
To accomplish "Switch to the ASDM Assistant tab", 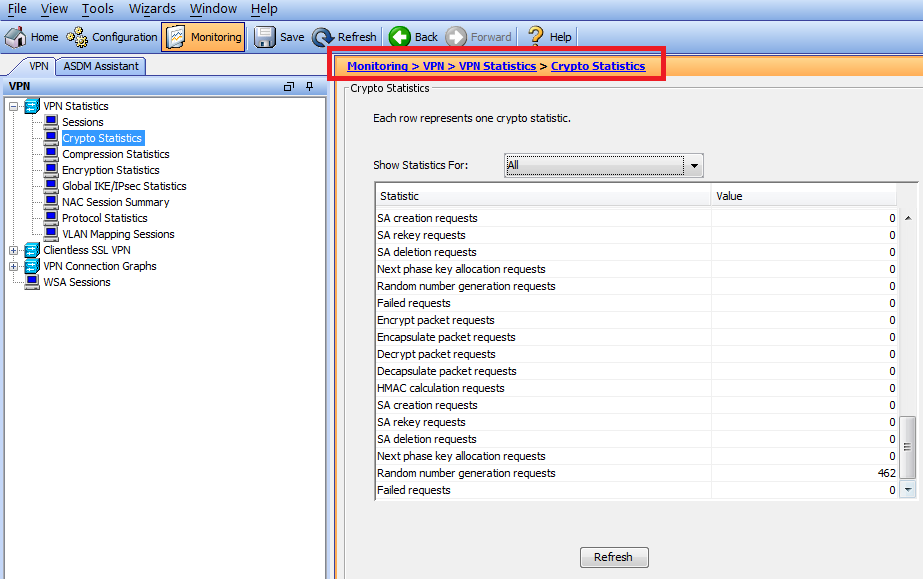I will (x=101, y=66).
